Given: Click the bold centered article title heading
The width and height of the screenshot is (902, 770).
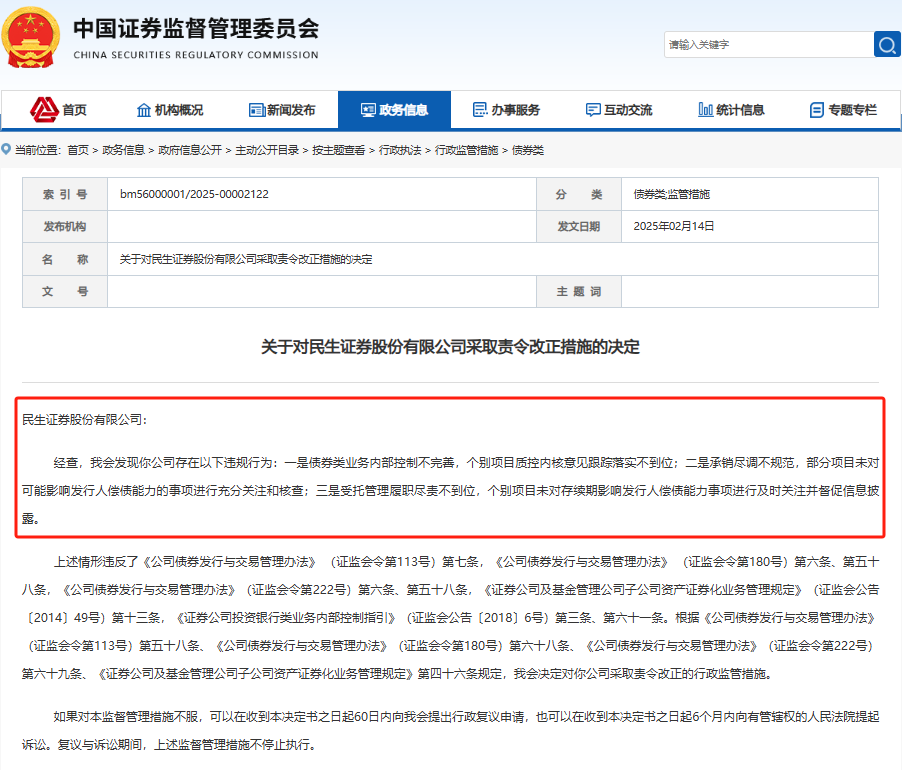Looking at the screenshot, I should pos(450,347).
